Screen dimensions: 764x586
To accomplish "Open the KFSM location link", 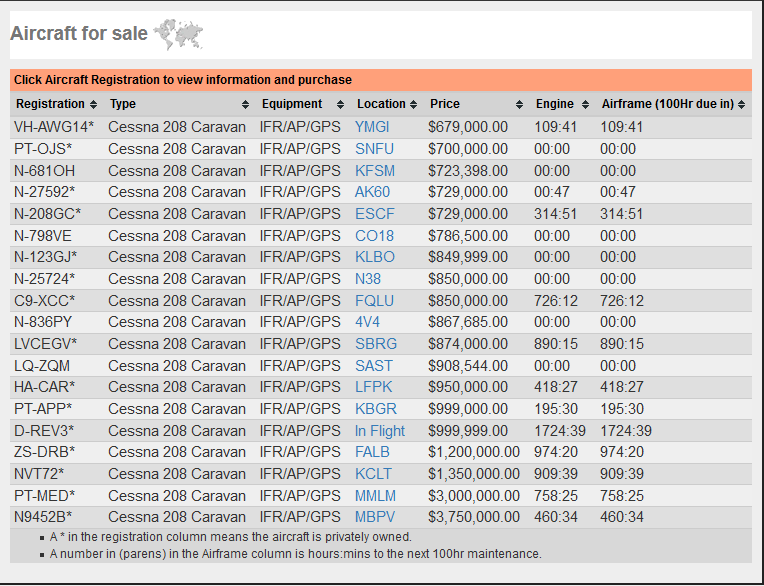I will coord(375,171).
